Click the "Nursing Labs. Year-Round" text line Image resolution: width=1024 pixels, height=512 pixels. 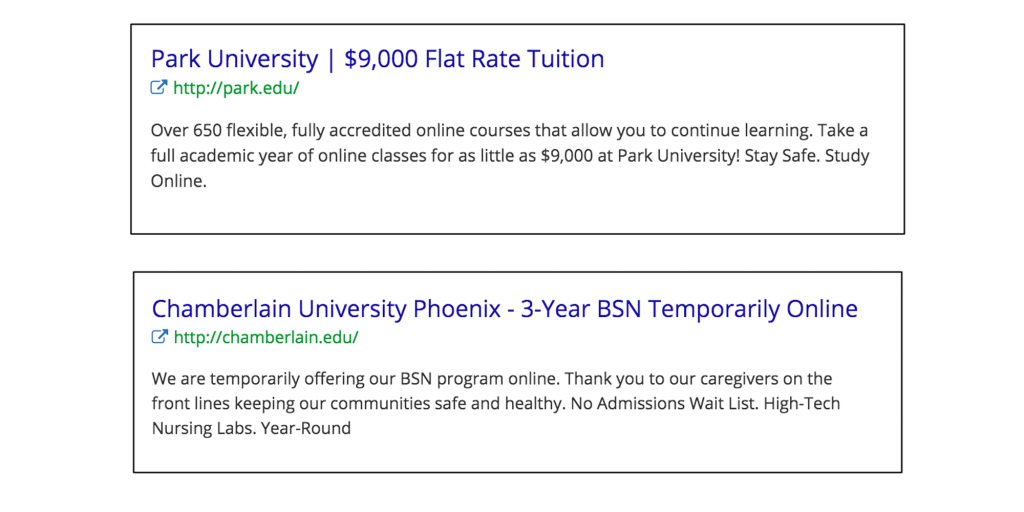(x=251, y=428)
